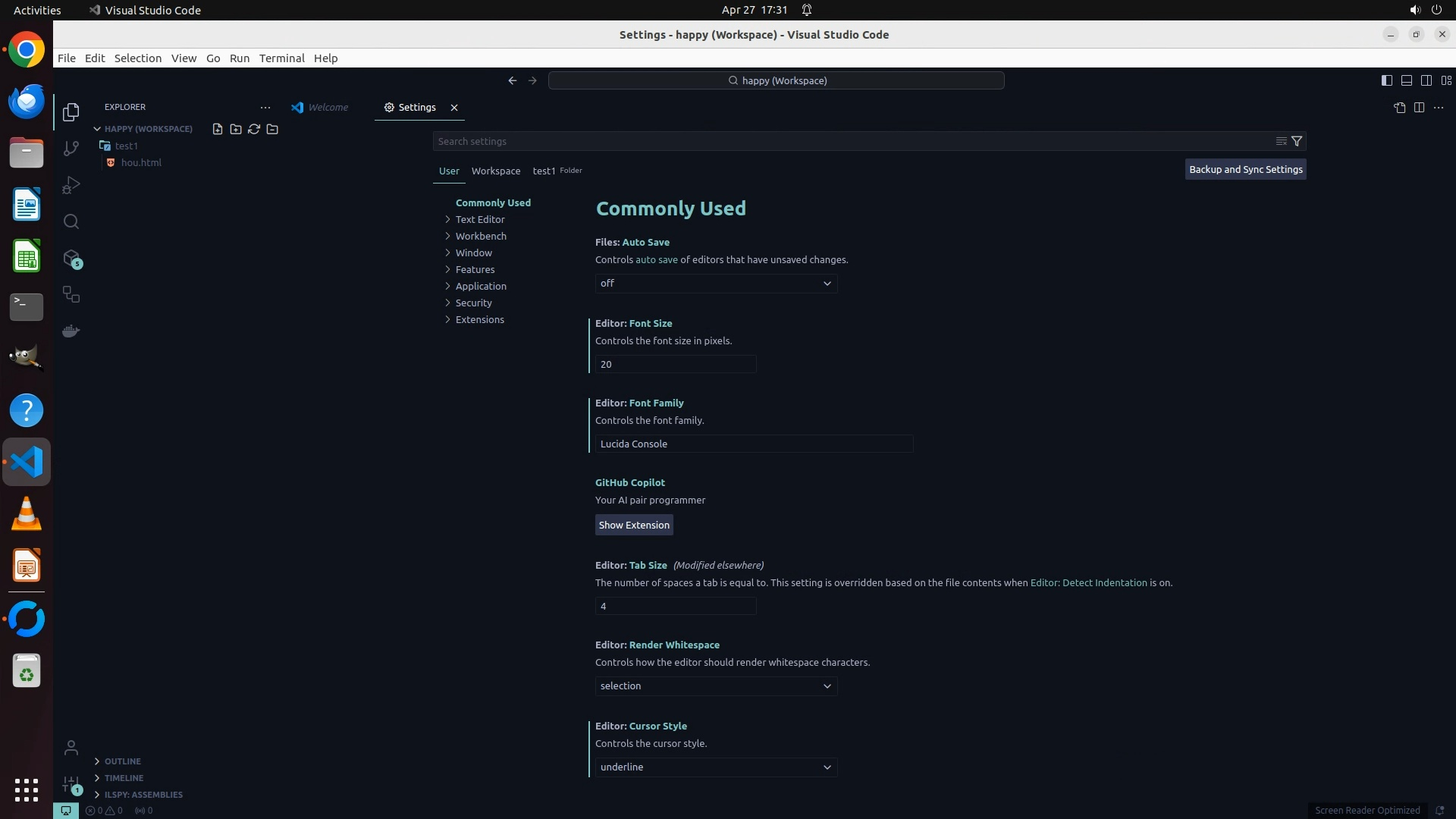Image resolution: width=1456 pixels, height=819 pixels.
Task: Open the Docker view
Action: pyautogui.click(x=71, y=331)
